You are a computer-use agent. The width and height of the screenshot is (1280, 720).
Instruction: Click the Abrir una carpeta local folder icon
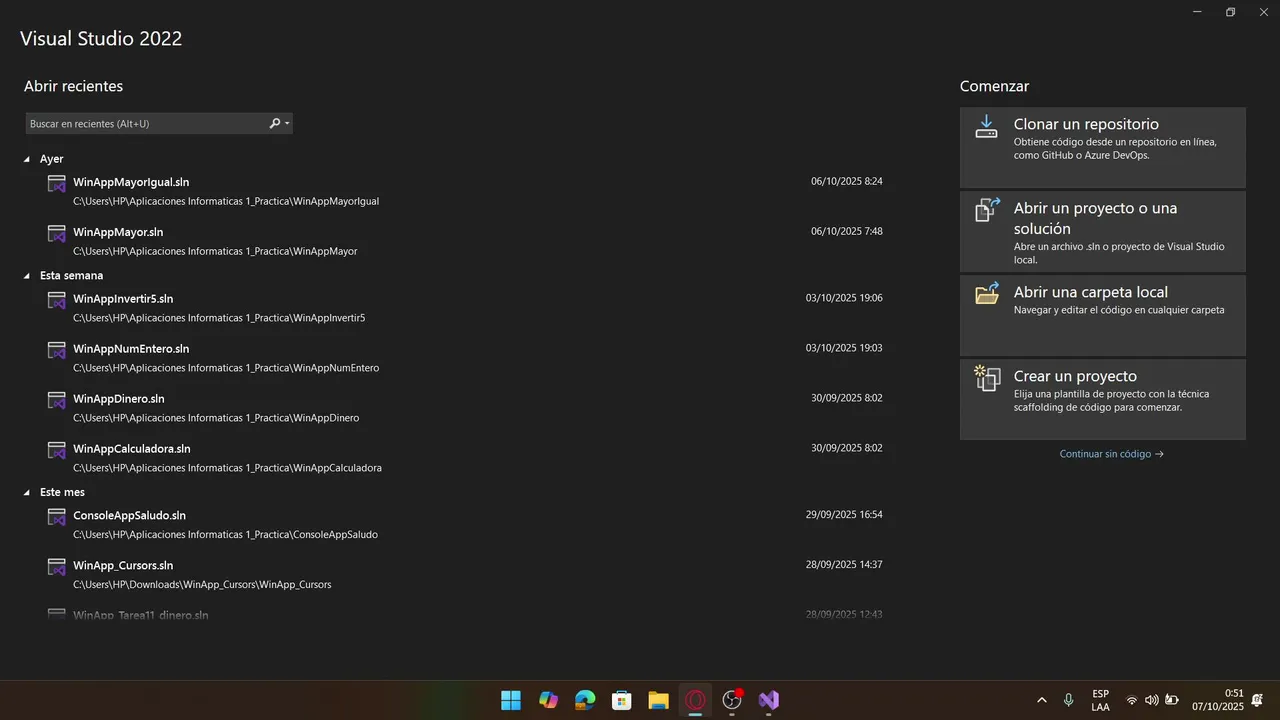coord(987,294)
